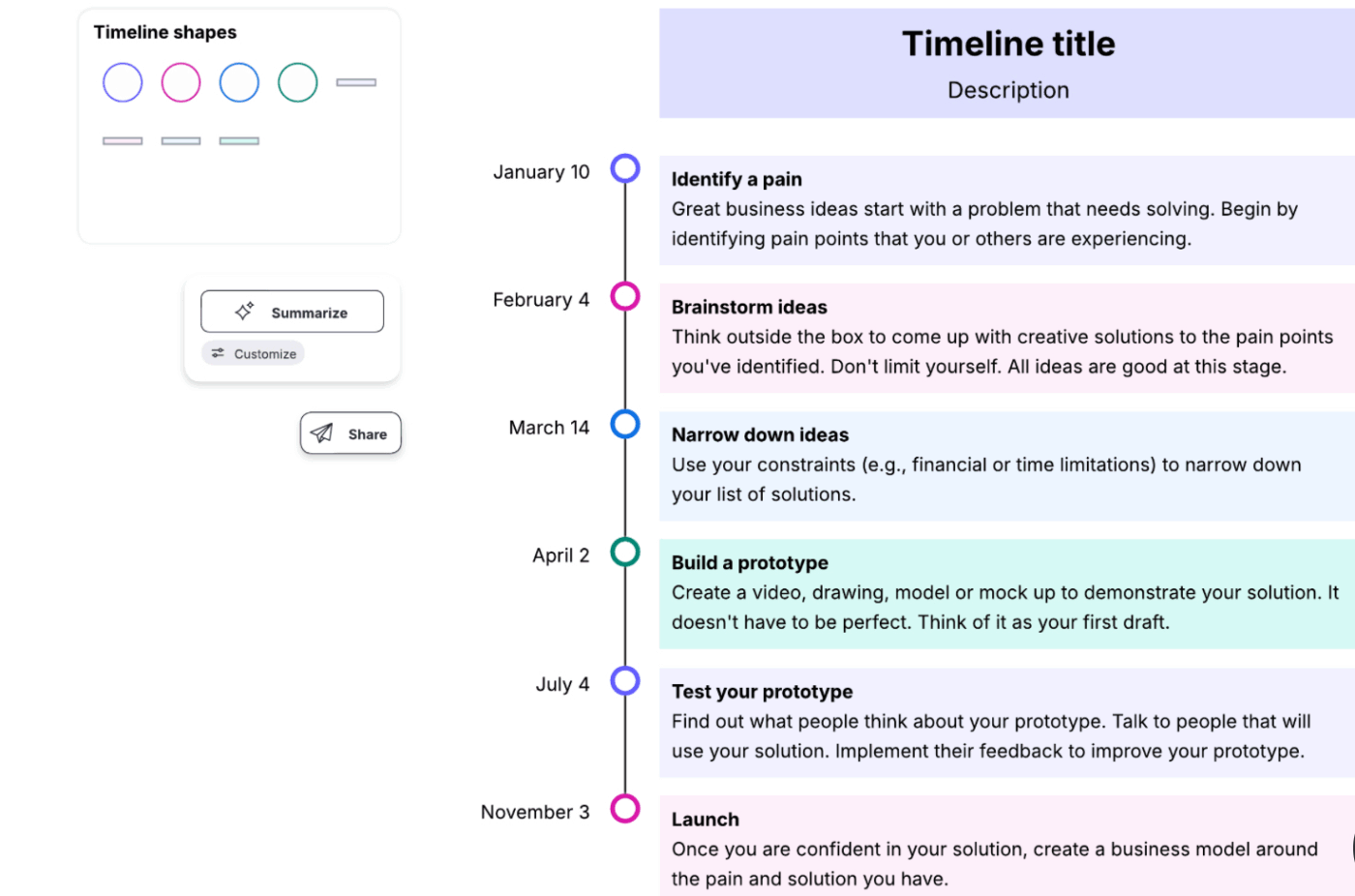This screenshot has height=896, width=1355.
Task: Select the blue circle timeline shape
Action: tap(239, 82)
